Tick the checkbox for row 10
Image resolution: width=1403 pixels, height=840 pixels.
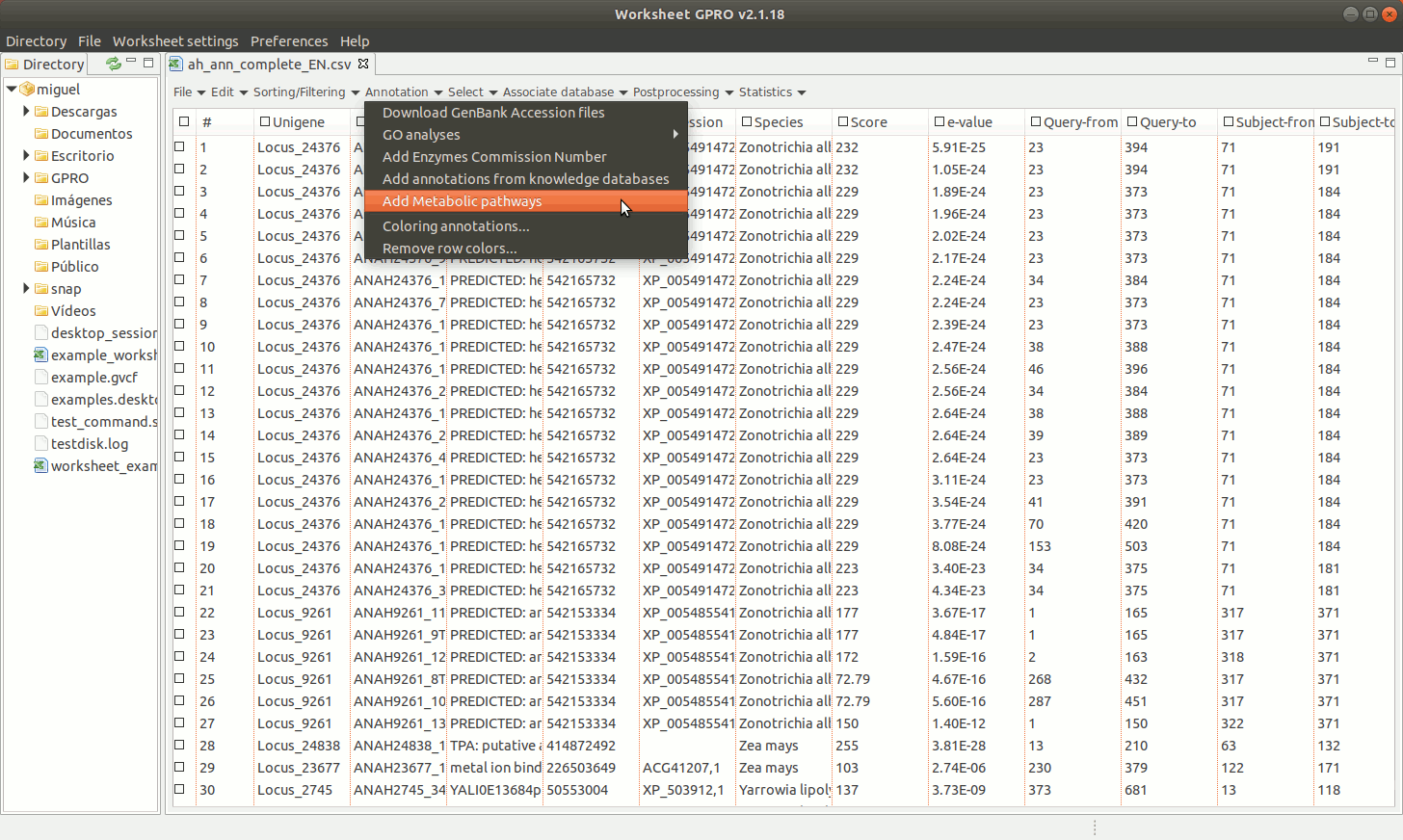click(180, 347)
